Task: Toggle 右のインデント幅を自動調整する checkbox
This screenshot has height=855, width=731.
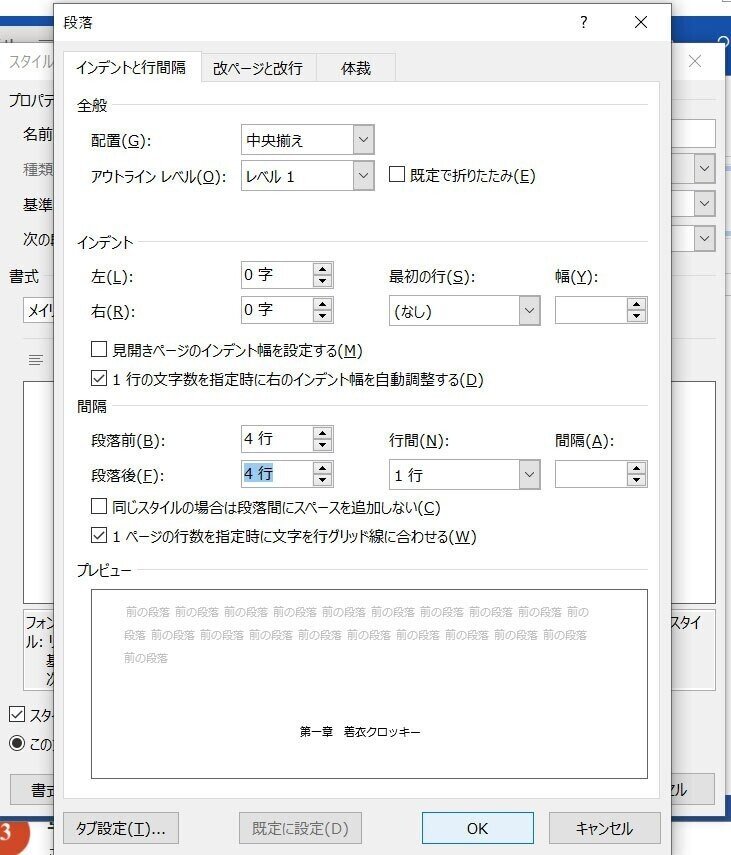Action: (x=99, y=378)
